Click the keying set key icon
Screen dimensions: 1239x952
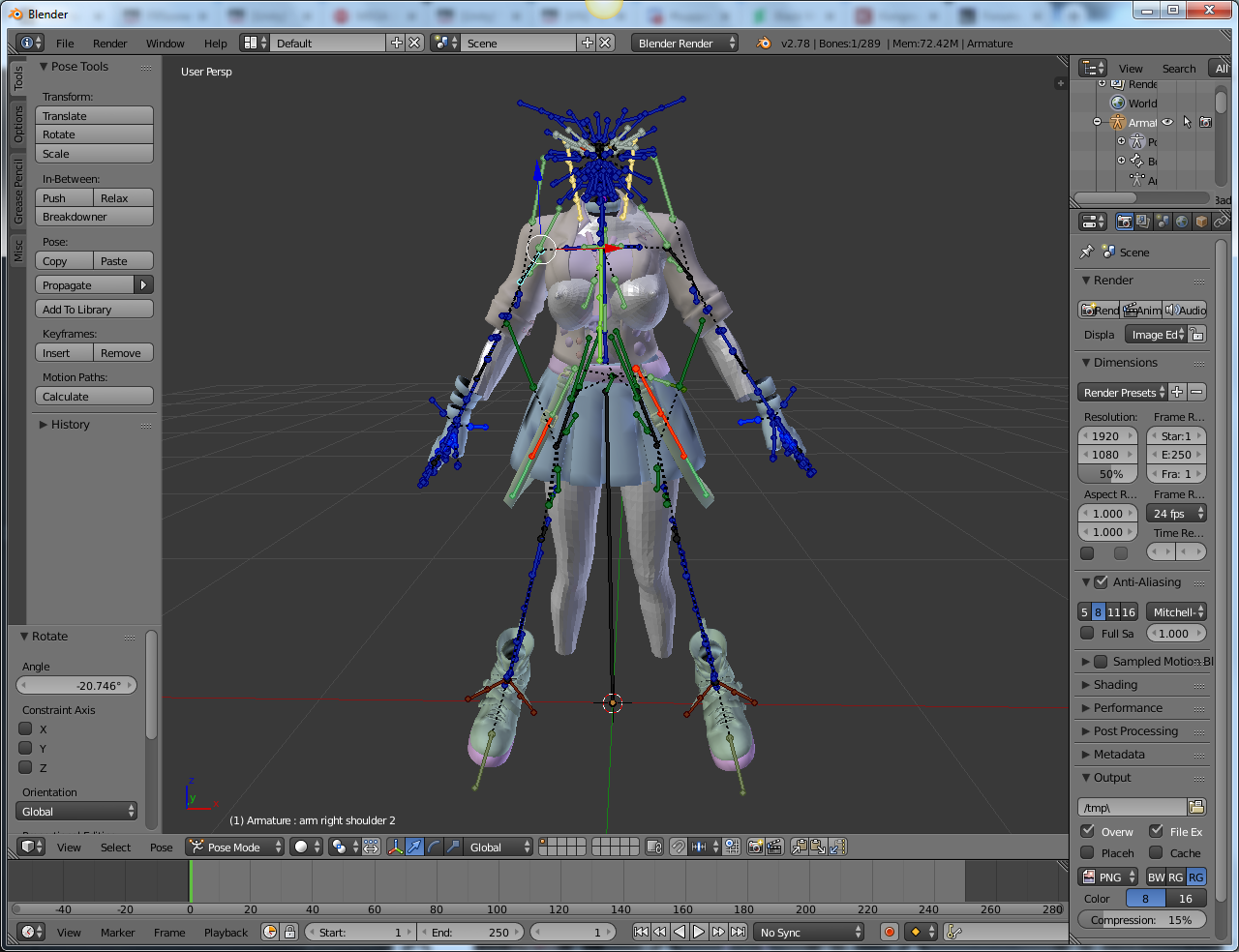952,932
